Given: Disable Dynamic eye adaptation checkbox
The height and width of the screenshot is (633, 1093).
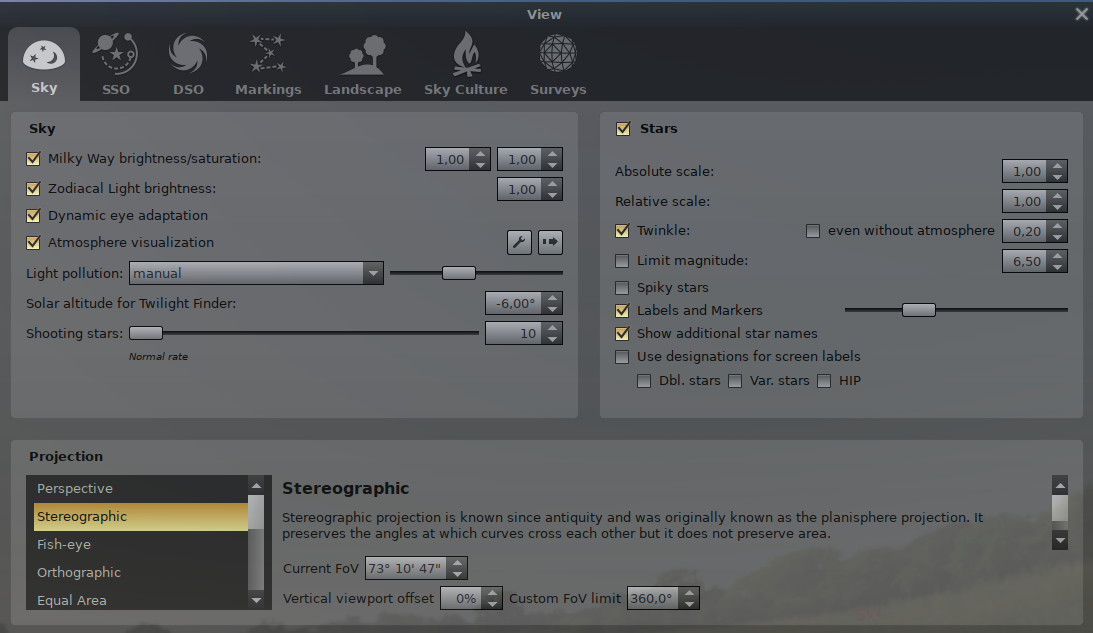Looking at the screenshot, I should pos(34,216).
